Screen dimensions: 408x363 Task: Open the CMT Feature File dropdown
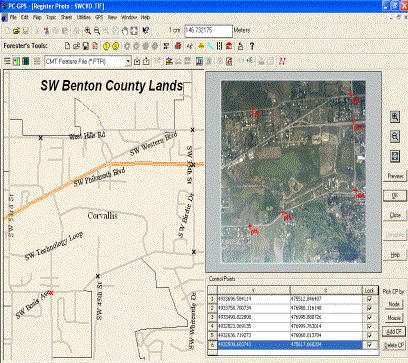[128, 61]
